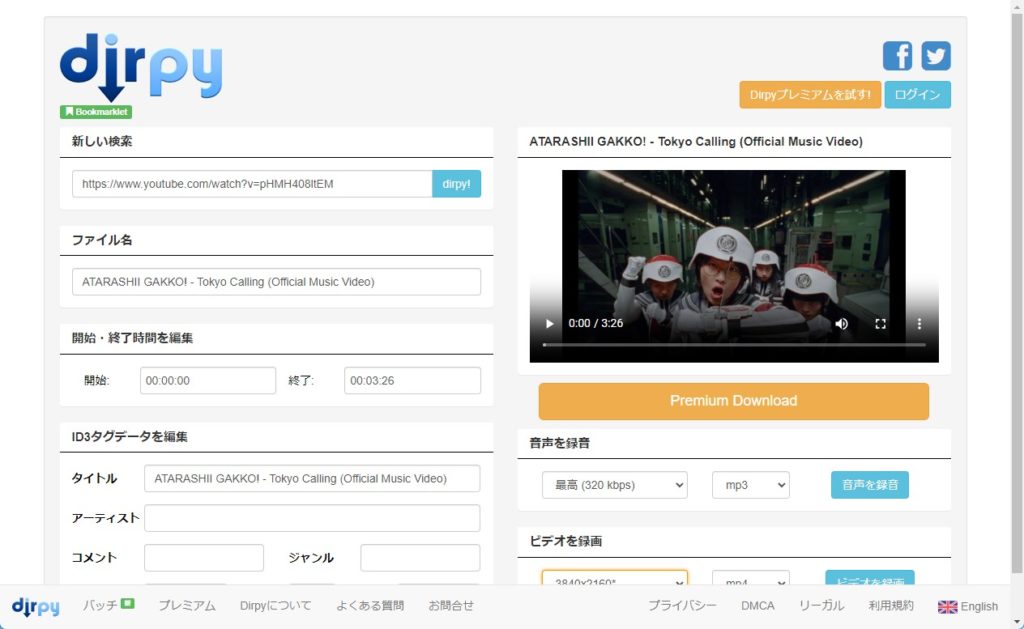Expand the audio quality 320 kbps dropdown

614,485
